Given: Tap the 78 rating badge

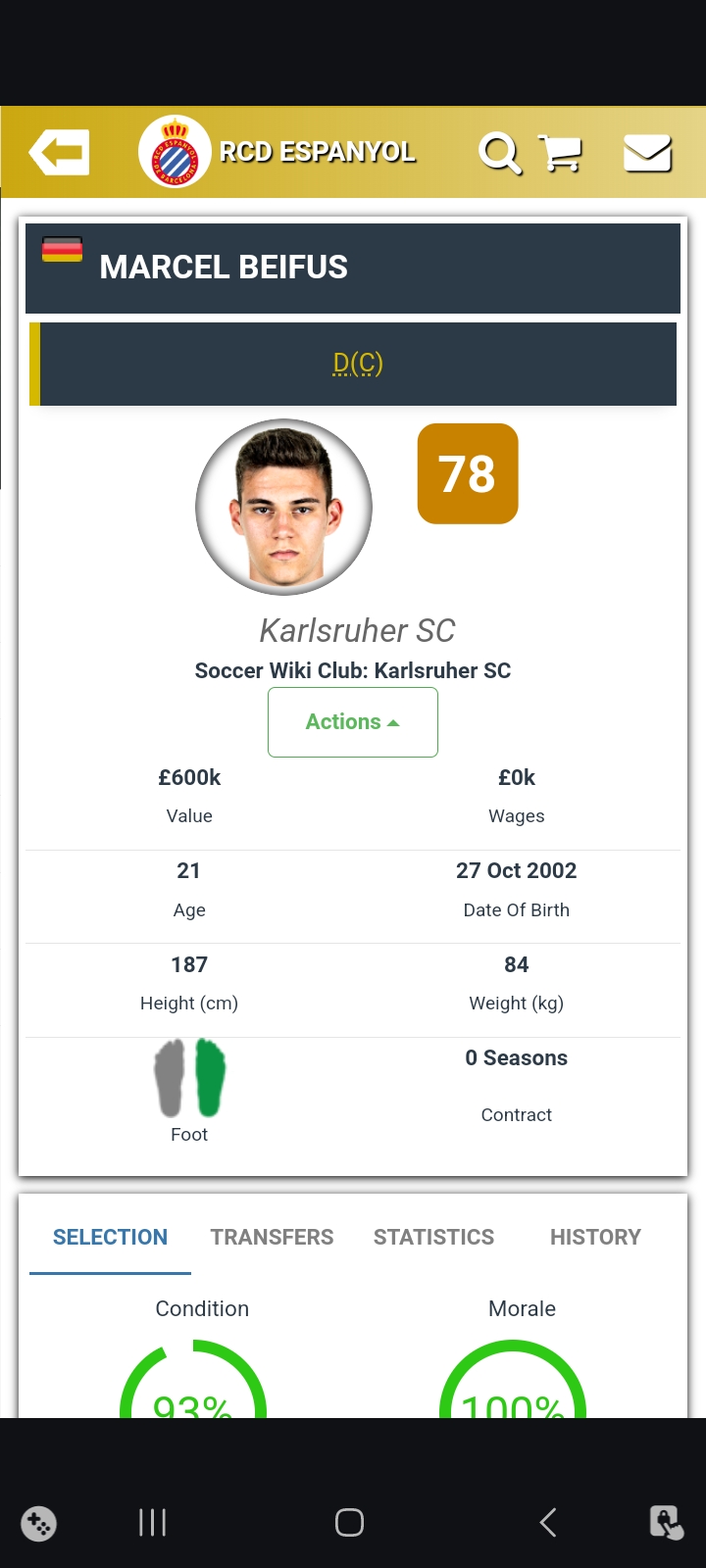Looking at the screenshot, I should pyautogui.click(x=468, y=474).
